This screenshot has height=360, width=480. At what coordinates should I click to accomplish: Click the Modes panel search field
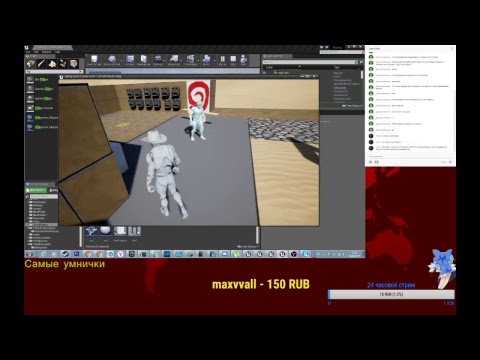click(x=52, y=71)
